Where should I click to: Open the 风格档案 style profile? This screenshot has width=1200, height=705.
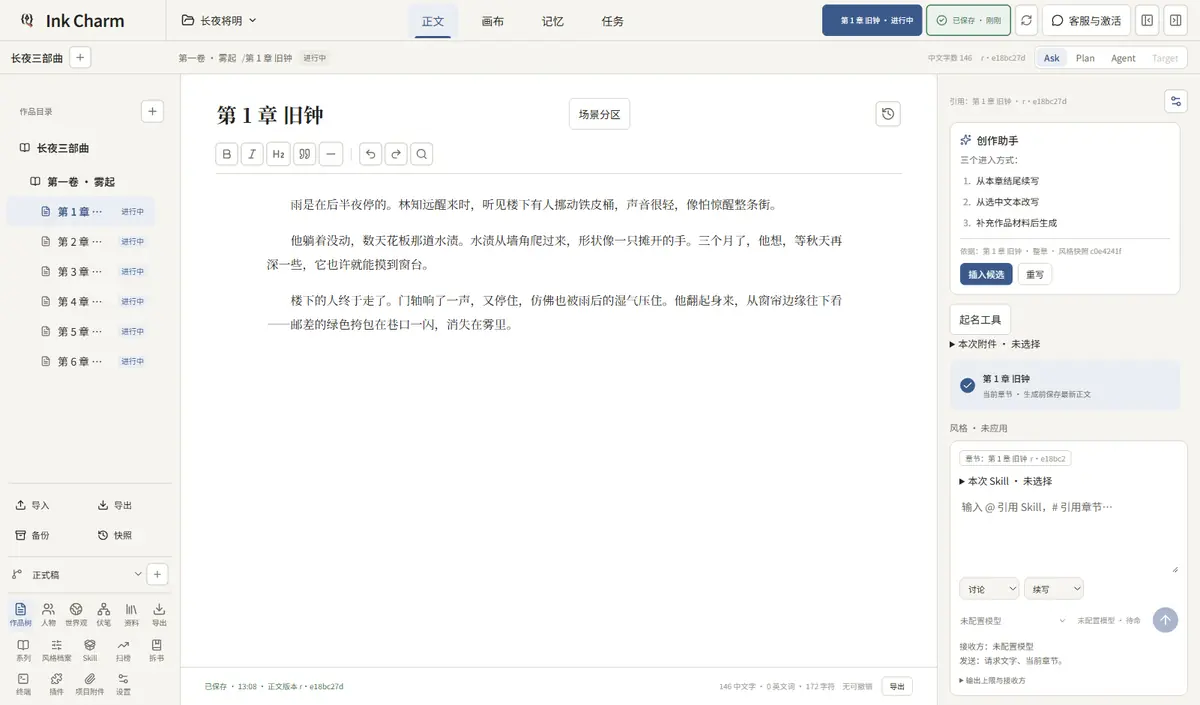56,650
